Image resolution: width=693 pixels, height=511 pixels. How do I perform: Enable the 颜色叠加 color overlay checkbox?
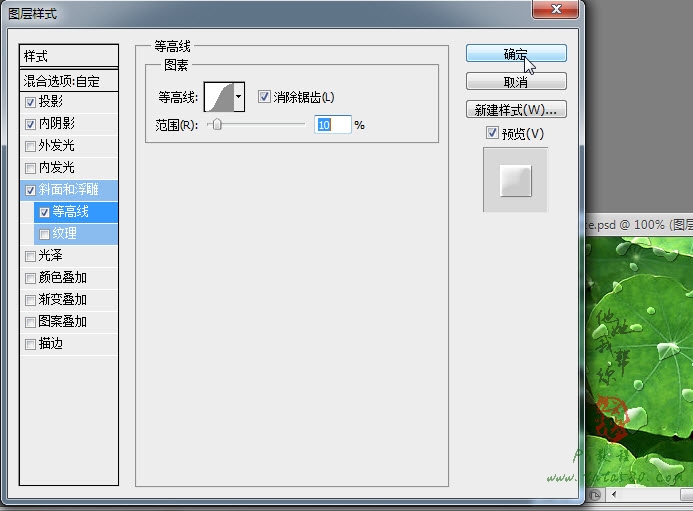coord(30,278)
